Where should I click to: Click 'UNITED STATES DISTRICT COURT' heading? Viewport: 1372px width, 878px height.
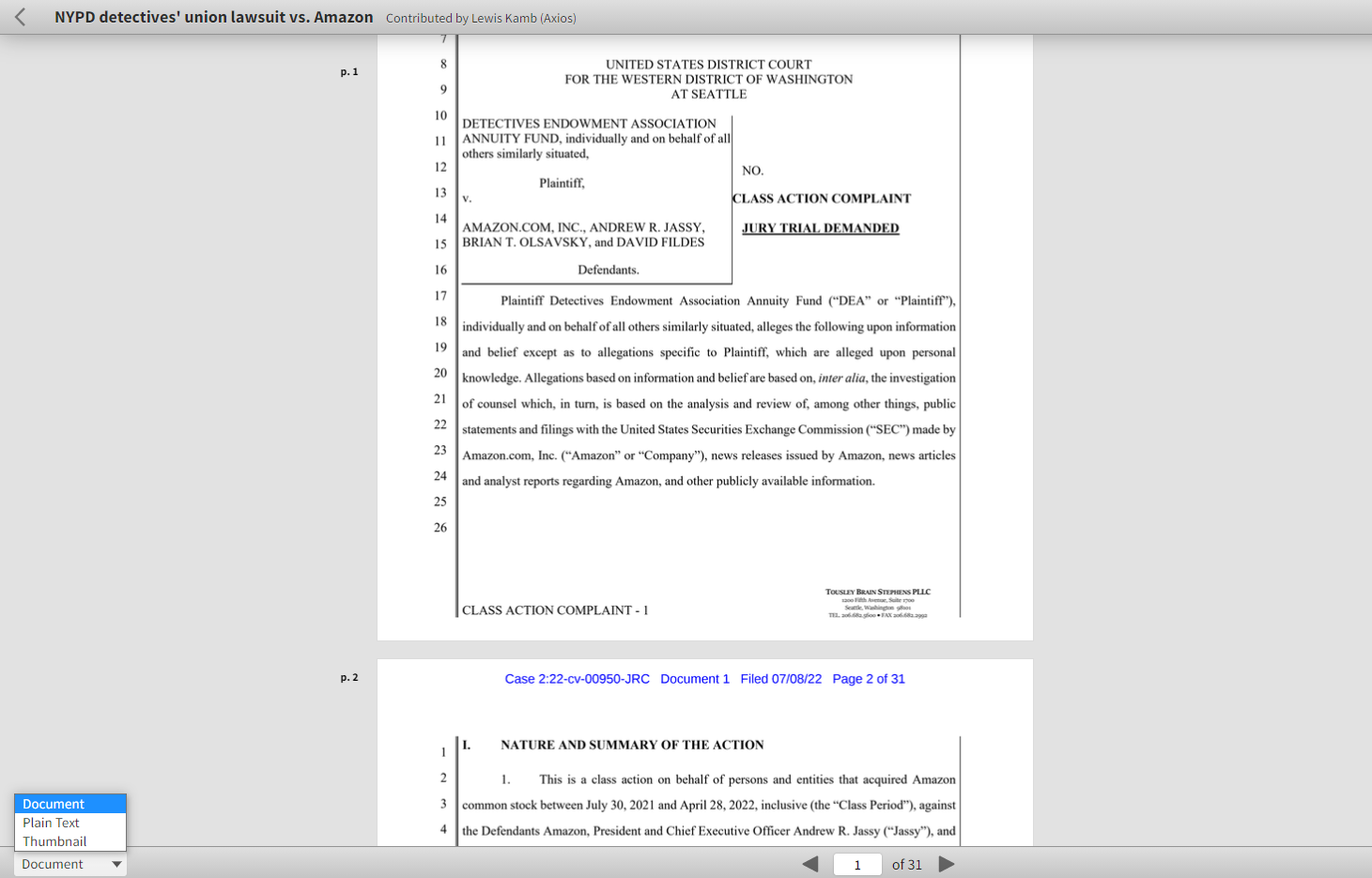pos(709,65)
